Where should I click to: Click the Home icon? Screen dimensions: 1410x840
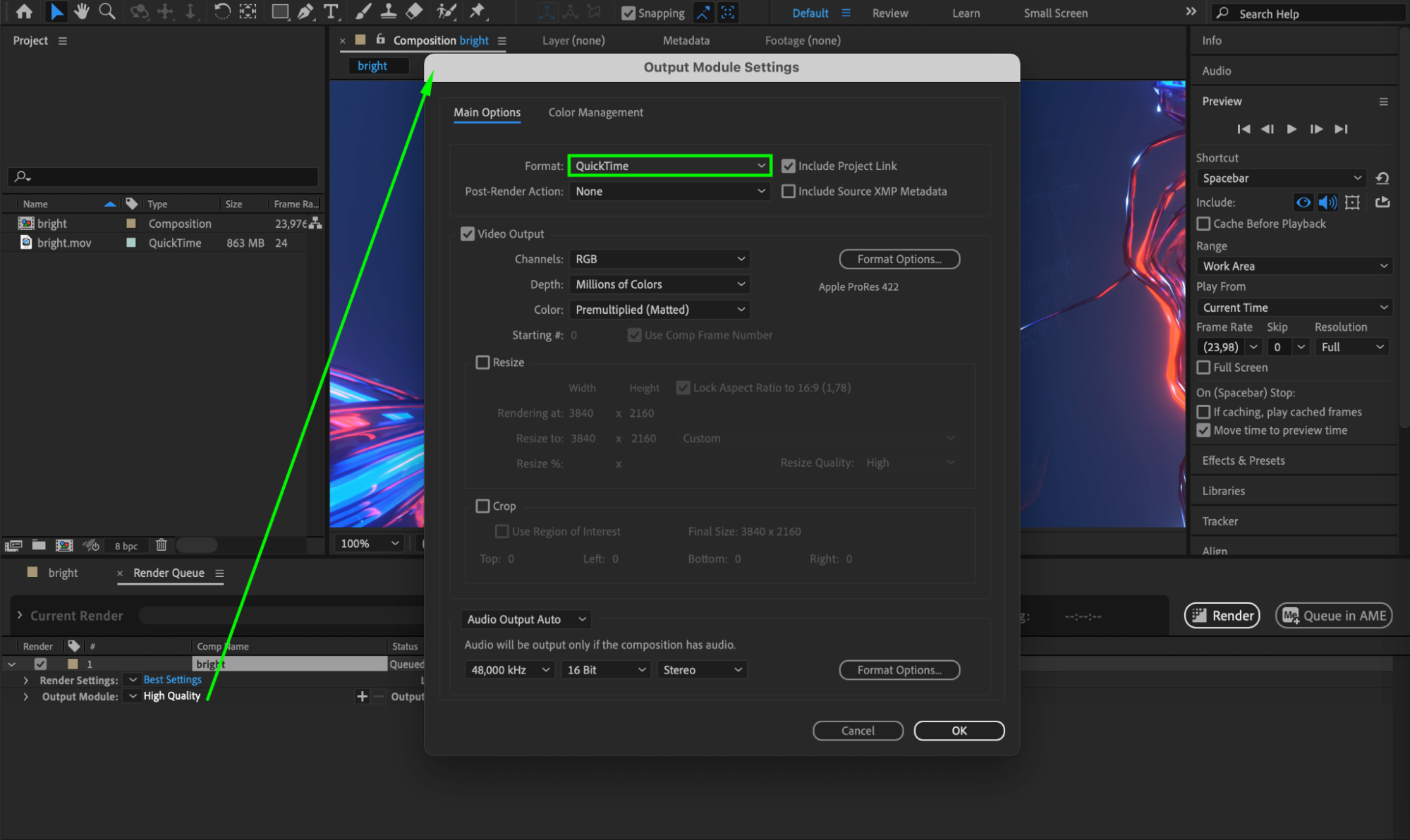[24, 11]
